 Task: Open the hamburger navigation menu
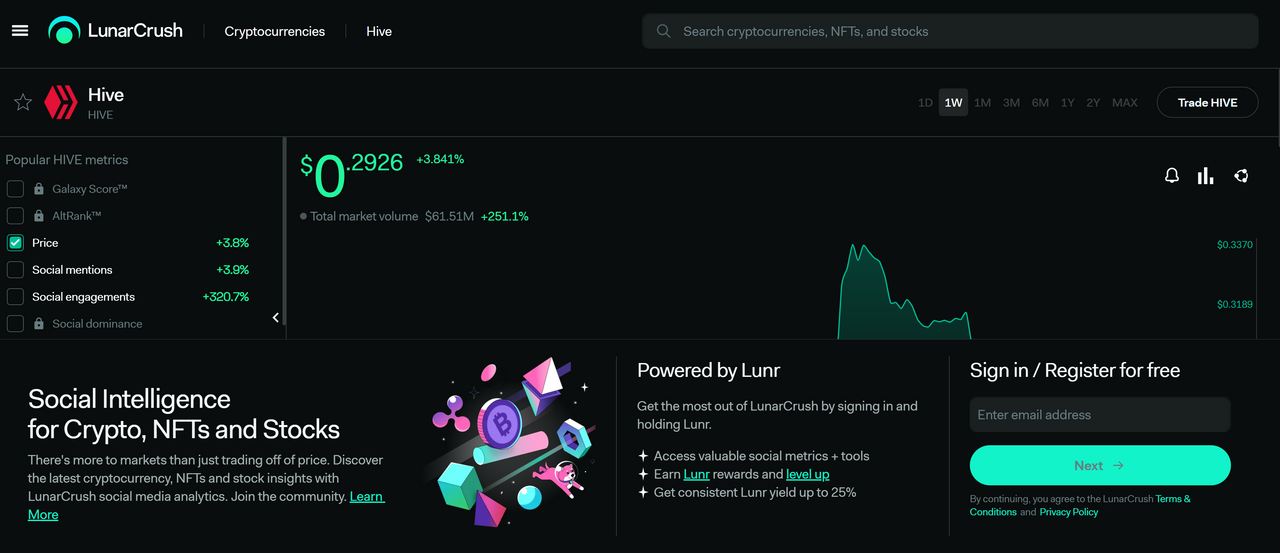[x=20, y=31]
